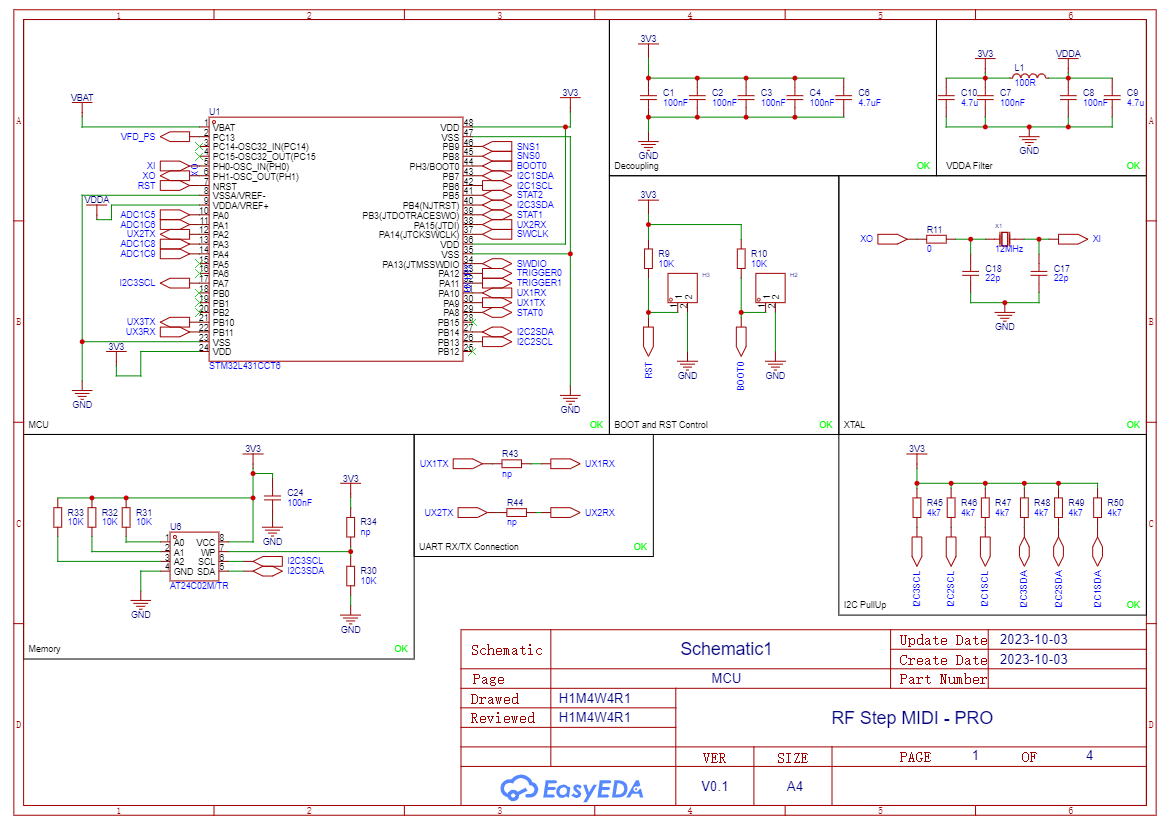Image resolution: width=1170 pixels, height=825 pixels.
Task: Select resistor R43 in UART connection block
Action: tap(511, 463)
